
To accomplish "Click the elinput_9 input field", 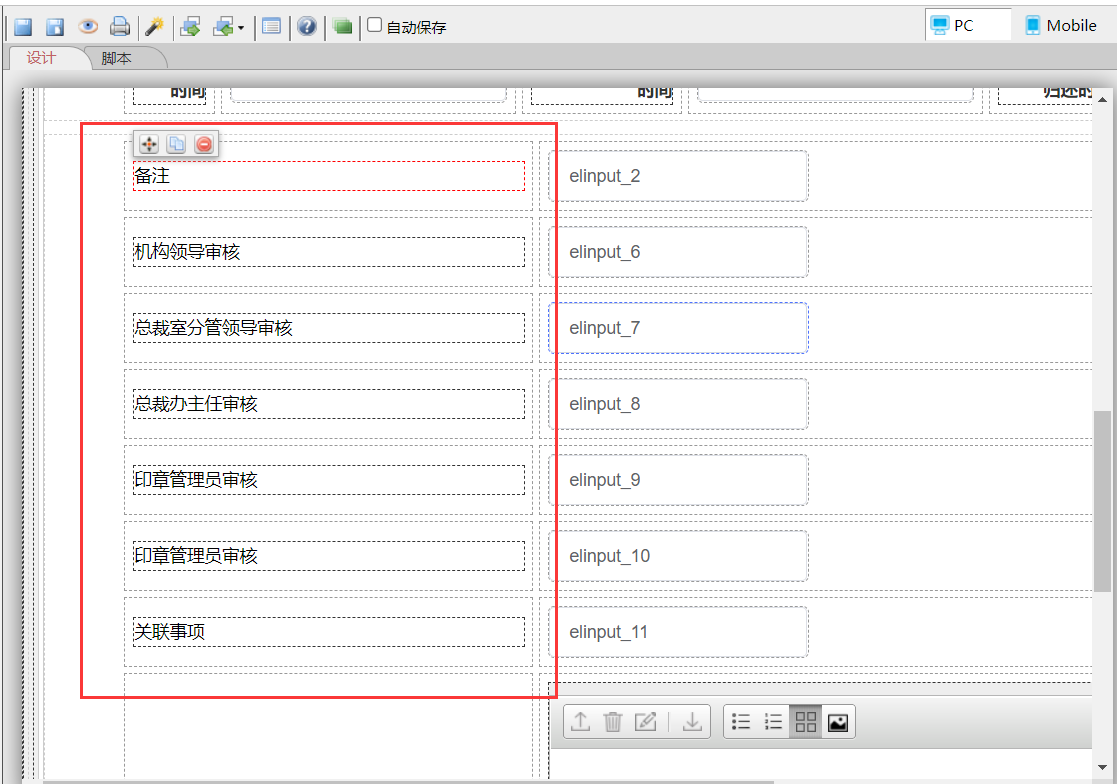I will (678, 480).
